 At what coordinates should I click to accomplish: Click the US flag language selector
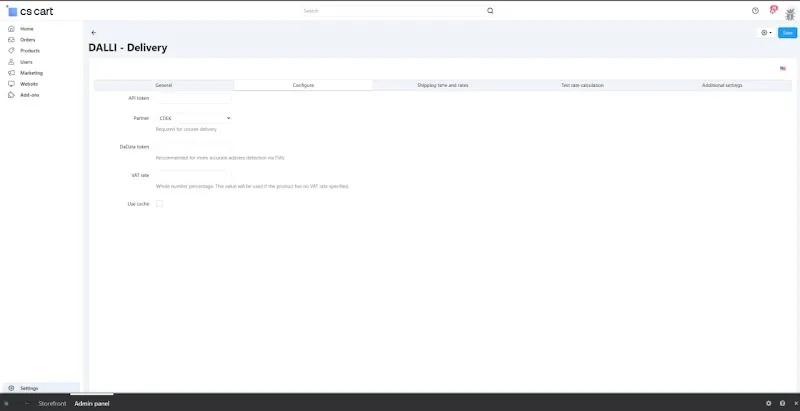pos(783,68)
